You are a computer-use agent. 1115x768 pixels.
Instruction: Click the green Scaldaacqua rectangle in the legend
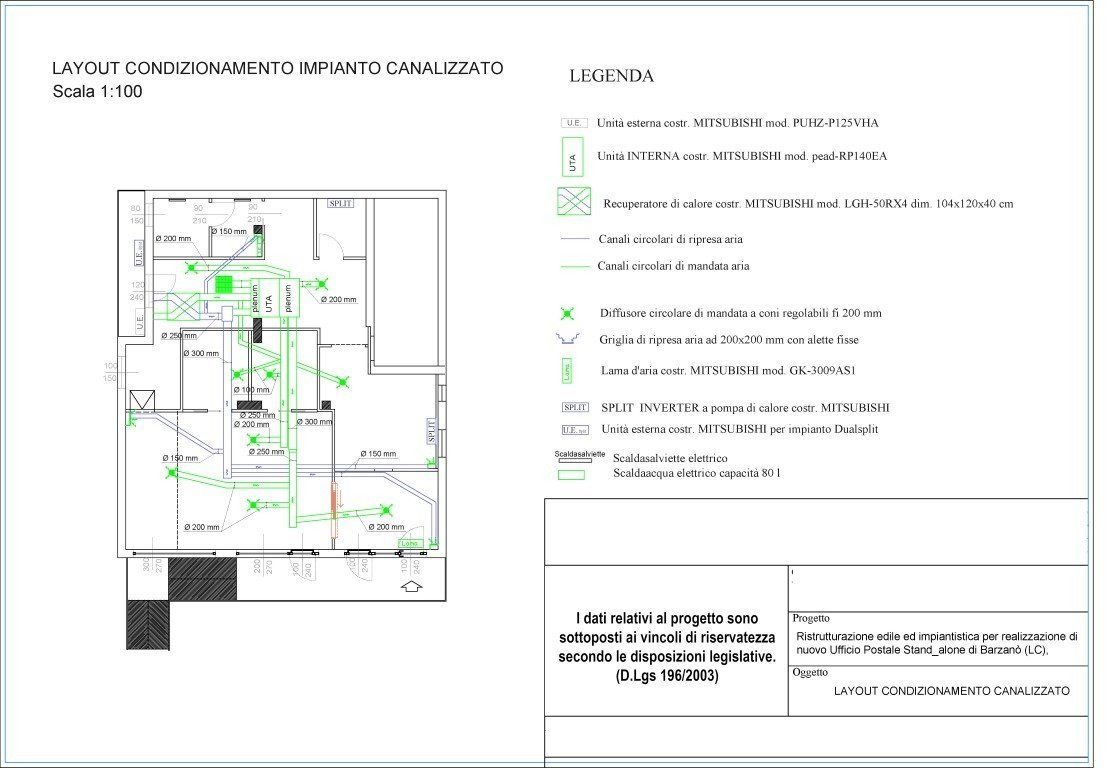571,475
